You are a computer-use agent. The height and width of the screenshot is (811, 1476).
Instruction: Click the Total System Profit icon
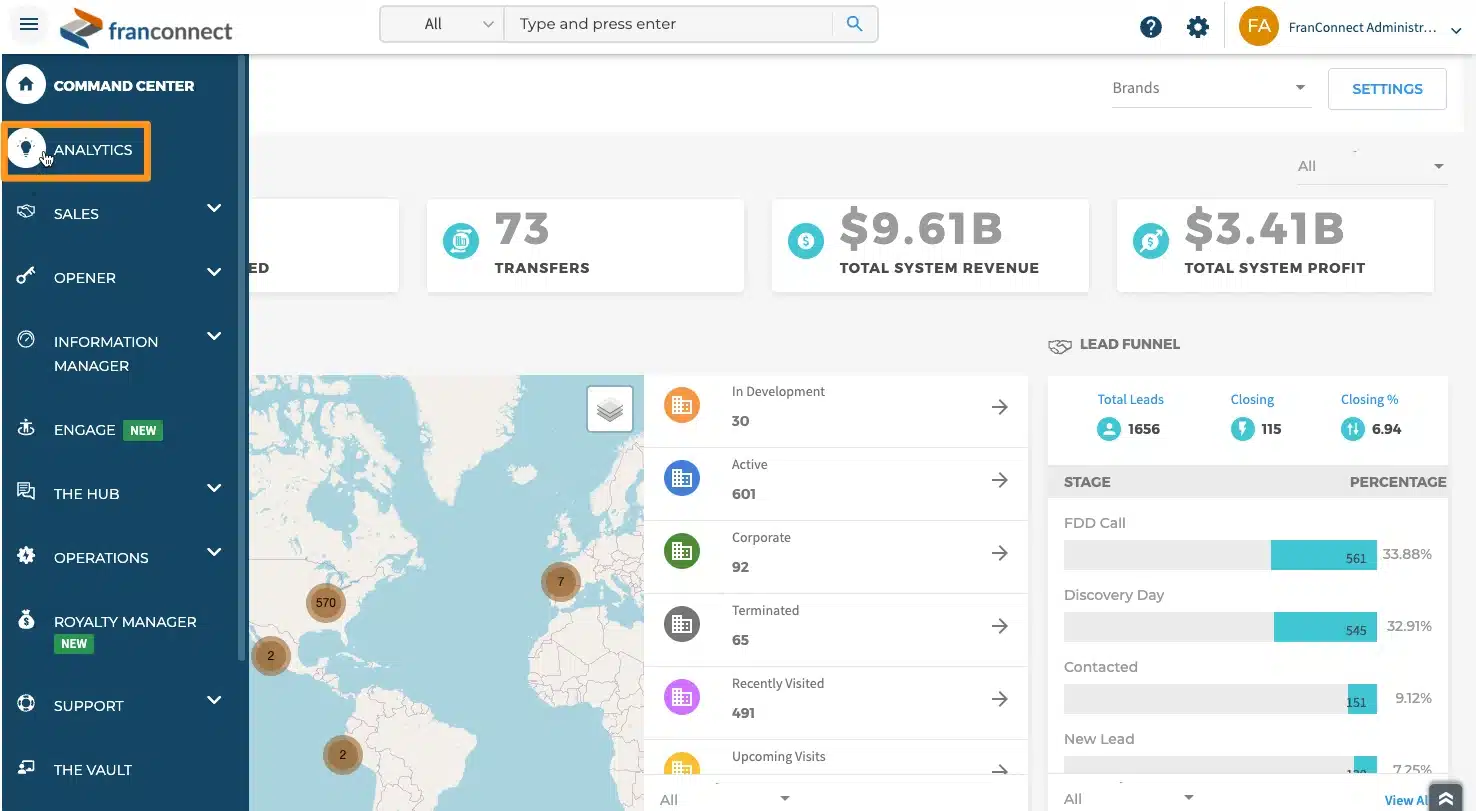1151,240
